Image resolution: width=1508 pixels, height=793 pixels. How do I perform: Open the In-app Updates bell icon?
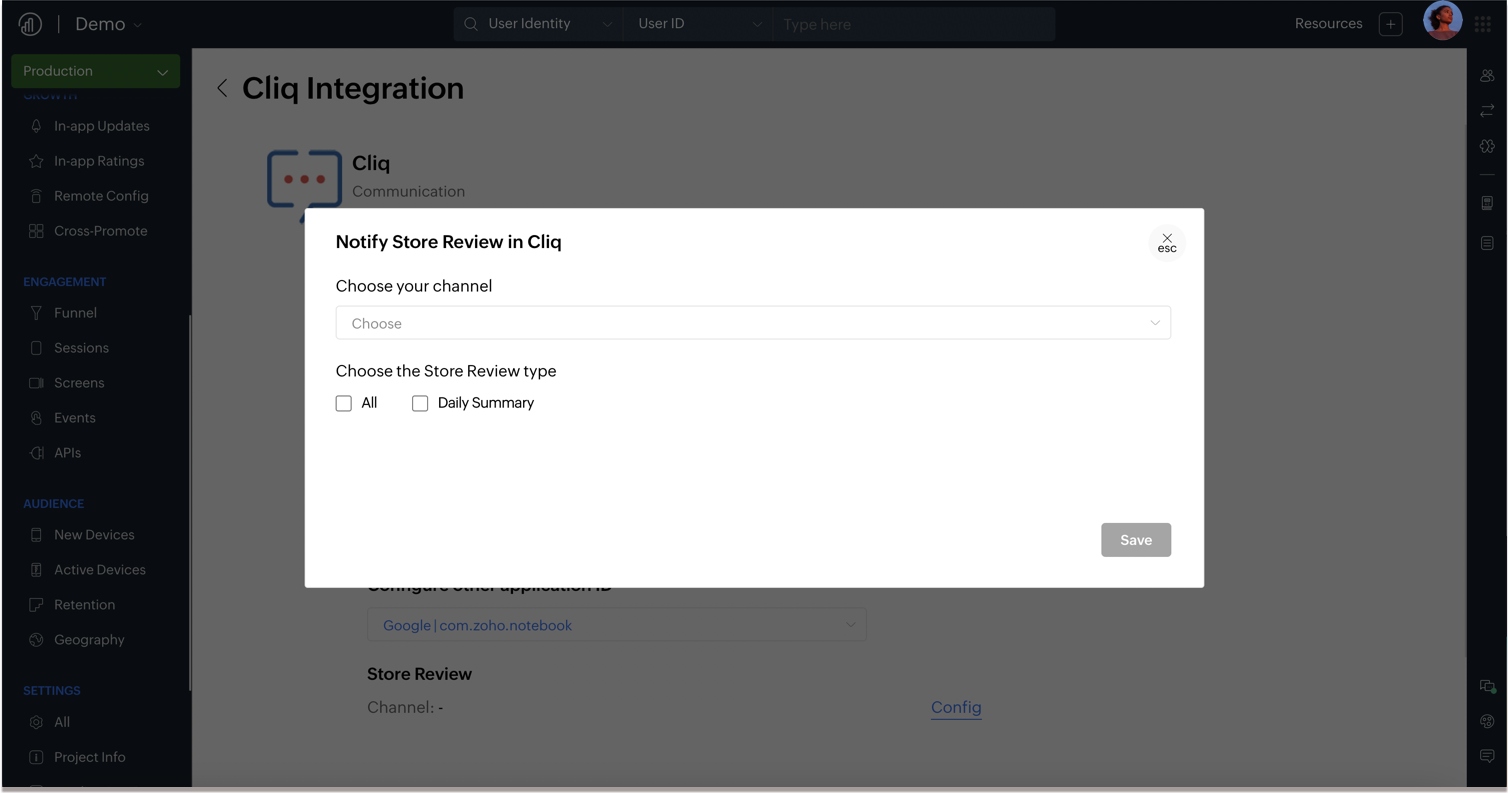click(x=36, y=126)
